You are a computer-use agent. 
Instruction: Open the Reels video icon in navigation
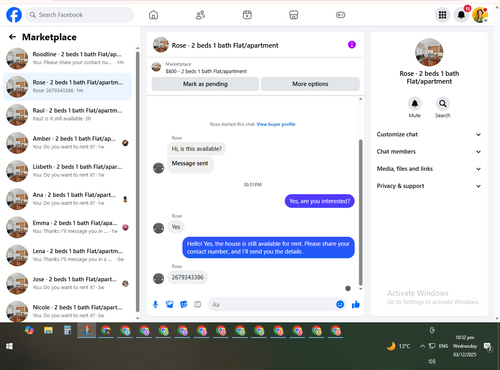click(x=247, y=15)
